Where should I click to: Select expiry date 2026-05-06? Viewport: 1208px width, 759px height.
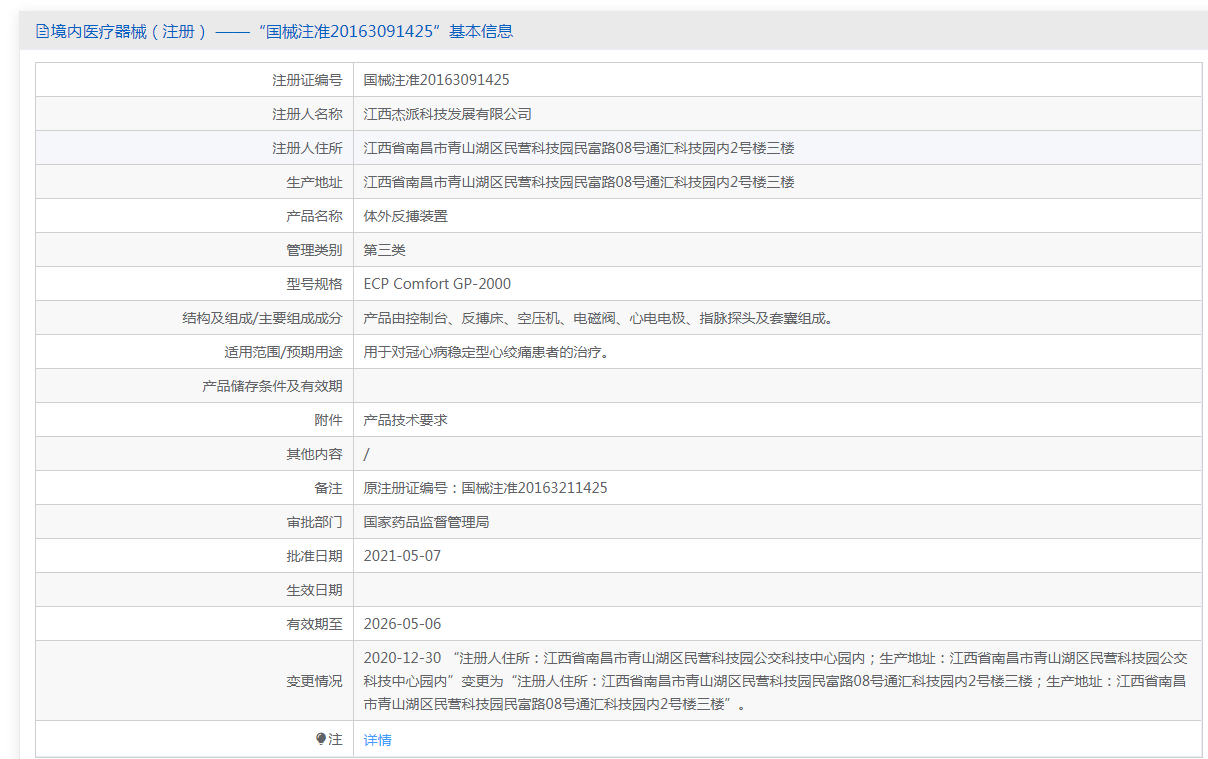(403, 624)
